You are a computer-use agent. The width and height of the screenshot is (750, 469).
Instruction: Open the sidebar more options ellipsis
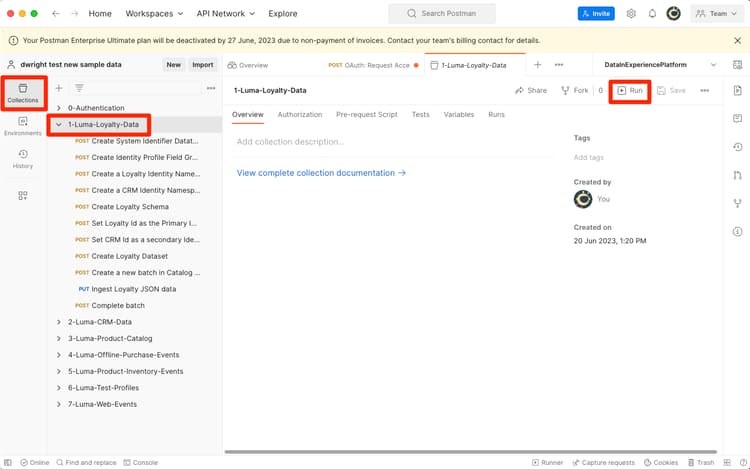coord(211,88)
